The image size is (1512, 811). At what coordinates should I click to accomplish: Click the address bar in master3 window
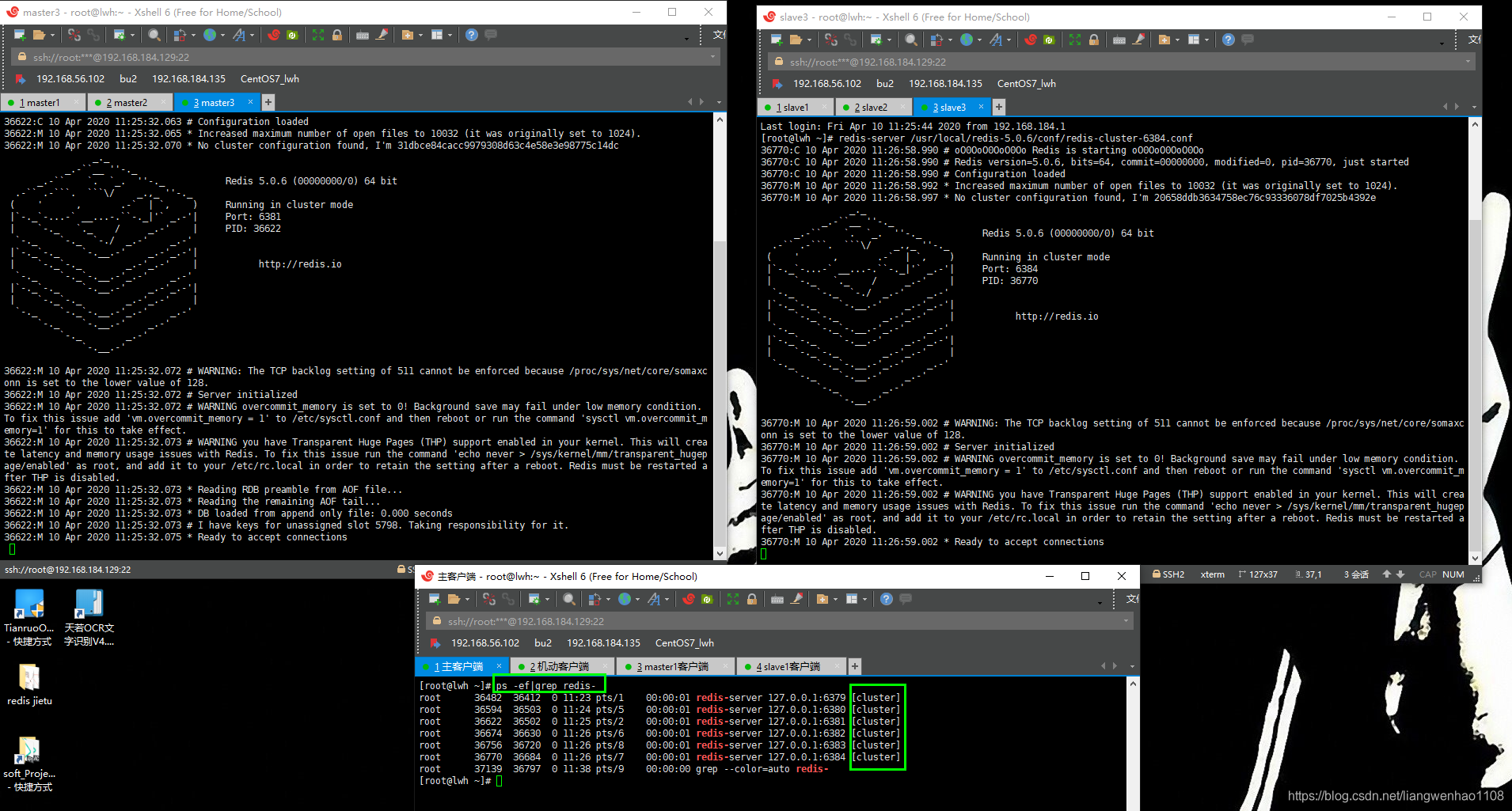point(365,57)
